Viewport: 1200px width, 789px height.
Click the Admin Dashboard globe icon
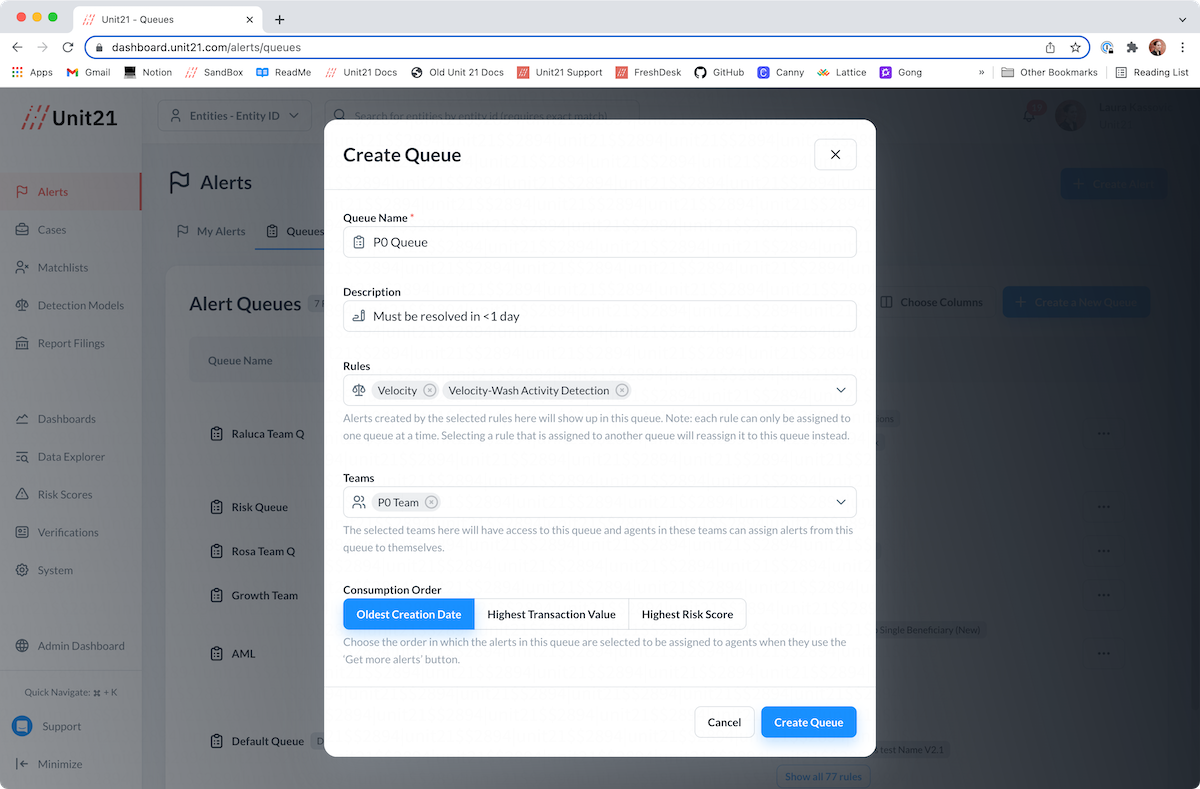[22, 646]
